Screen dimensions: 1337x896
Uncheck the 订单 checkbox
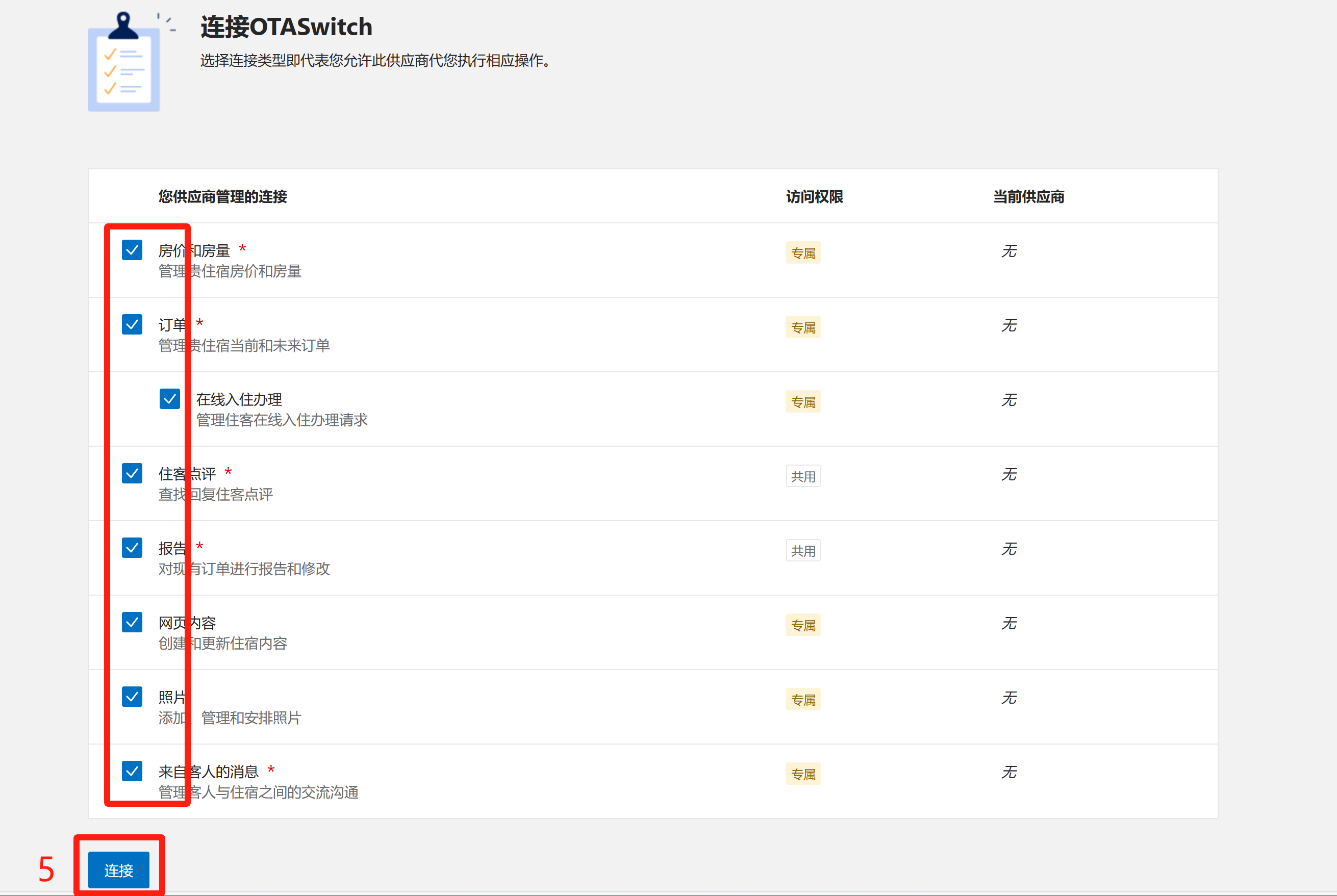pyautogui.click(x=132, y=324)
